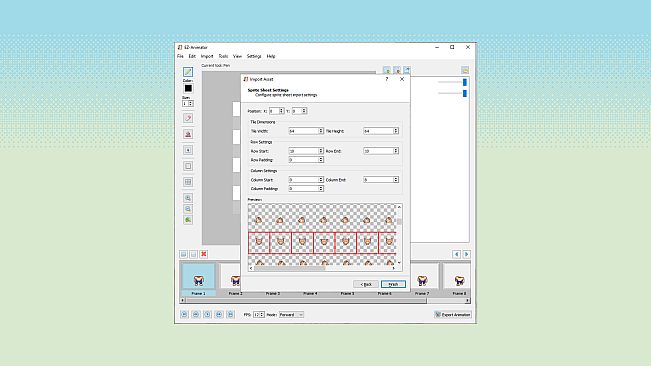
Task: Click the green icon below zoom out
Action: pos(188,220)
